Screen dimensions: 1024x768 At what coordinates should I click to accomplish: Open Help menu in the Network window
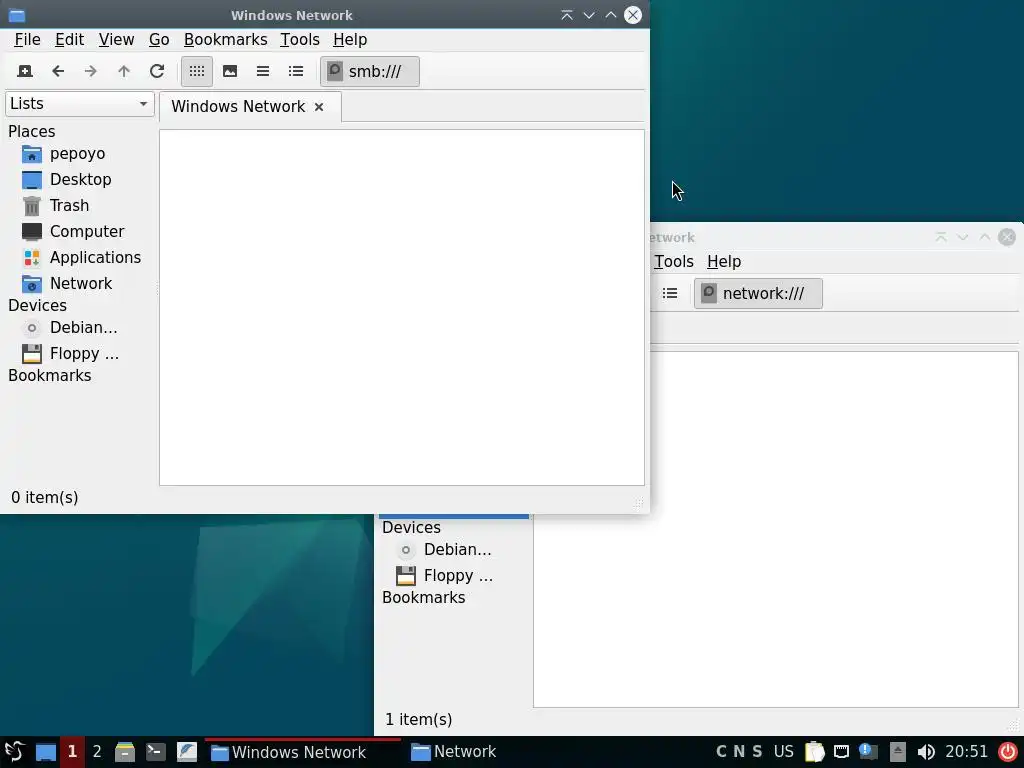coord(724,262)
